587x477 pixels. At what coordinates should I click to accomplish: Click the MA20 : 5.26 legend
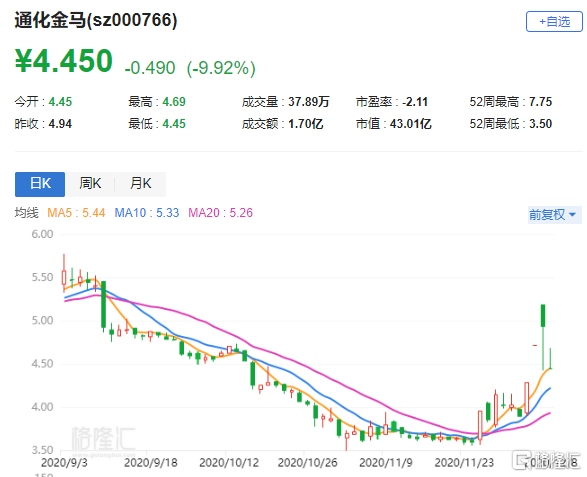[220, 213]
